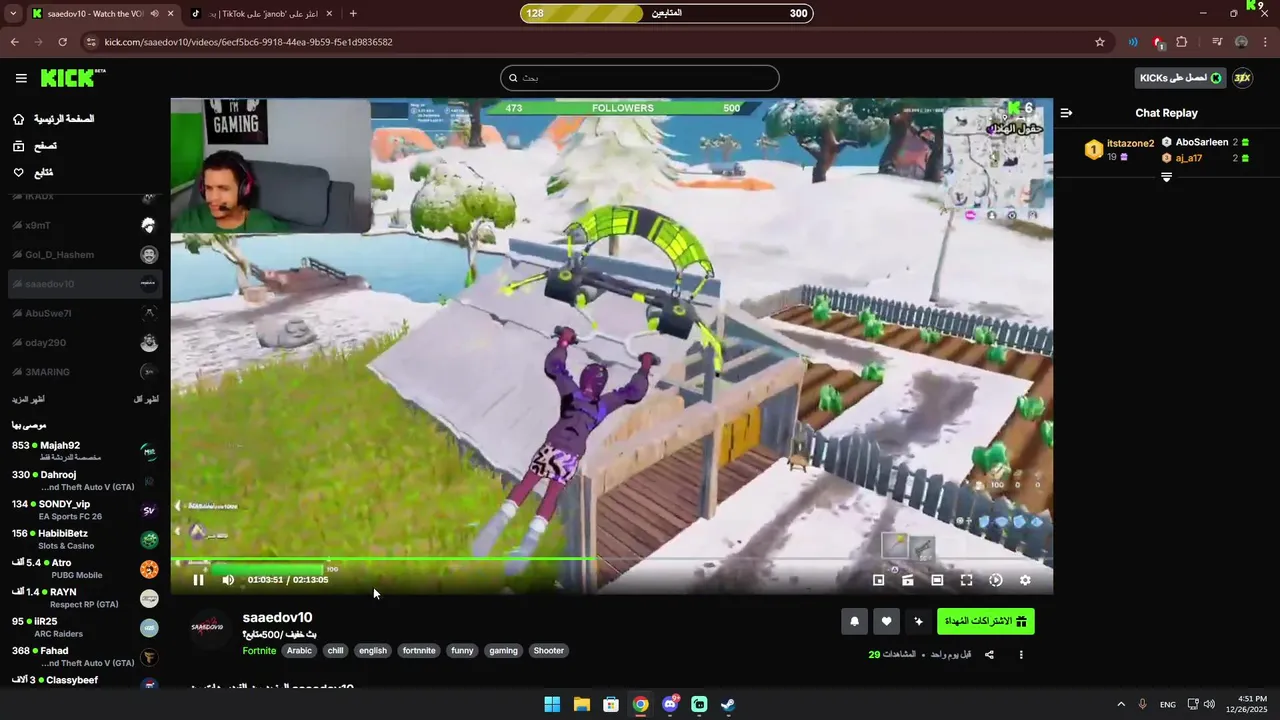The width and height of the screenshot is (1280, 720).
Task: Enter fullscreen mode
Action: click(966, 580)
